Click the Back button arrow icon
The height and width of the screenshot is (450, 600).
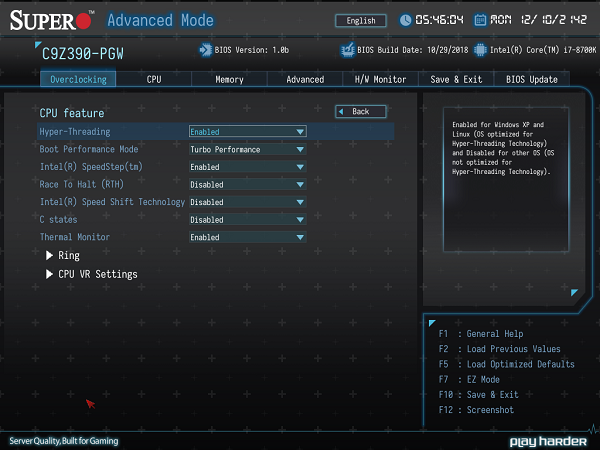tap(341, 112)
